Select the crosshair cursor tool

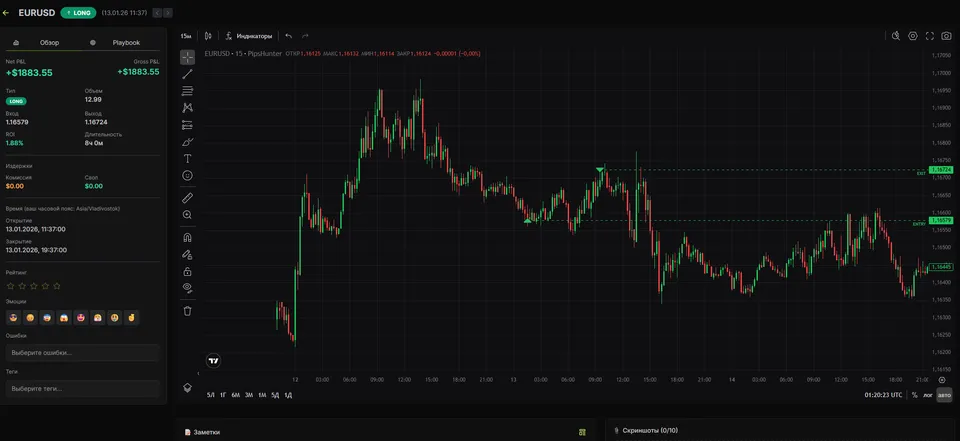[187, 58]
